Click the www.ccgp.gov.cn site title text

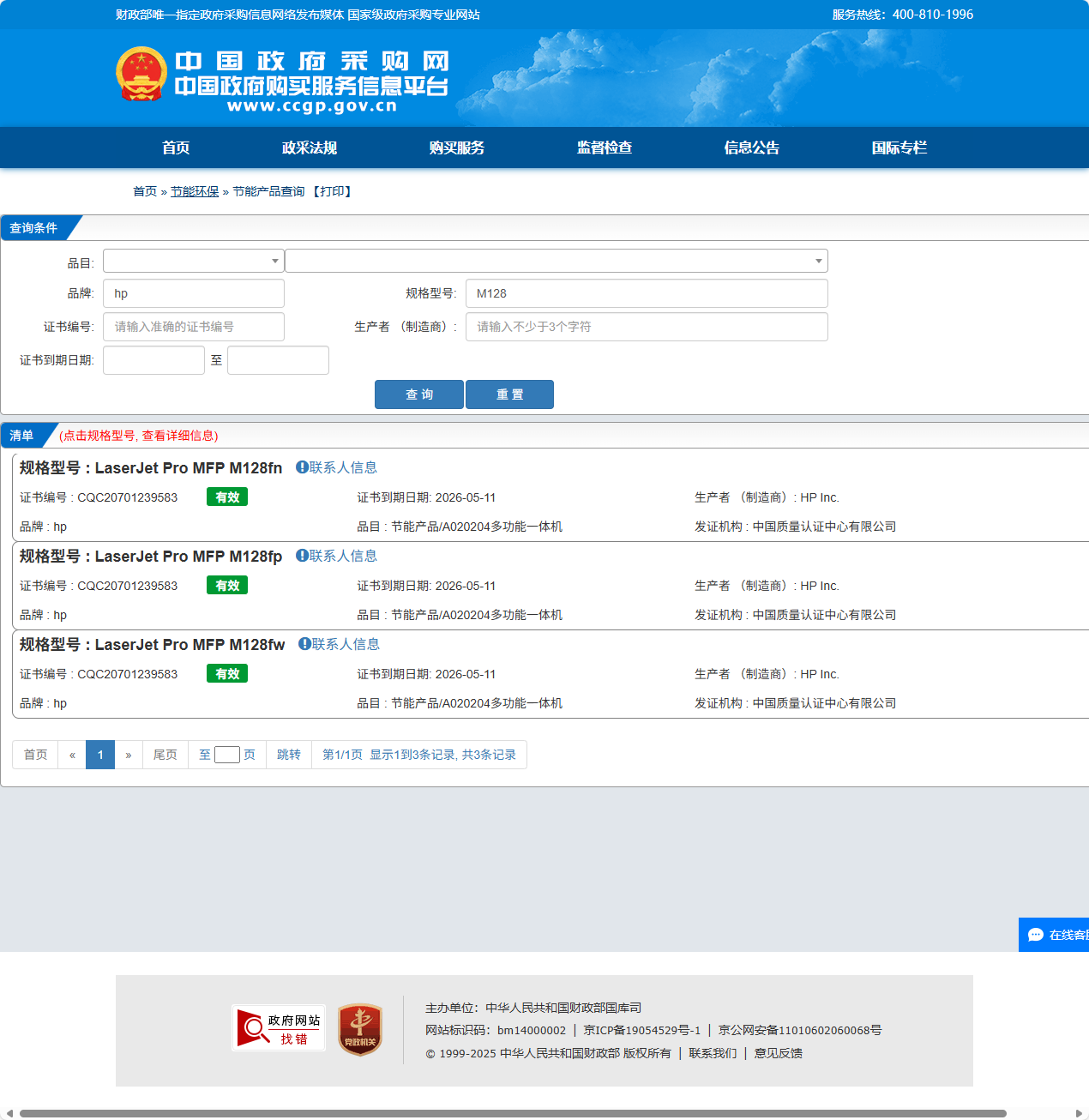coord(312,106)
